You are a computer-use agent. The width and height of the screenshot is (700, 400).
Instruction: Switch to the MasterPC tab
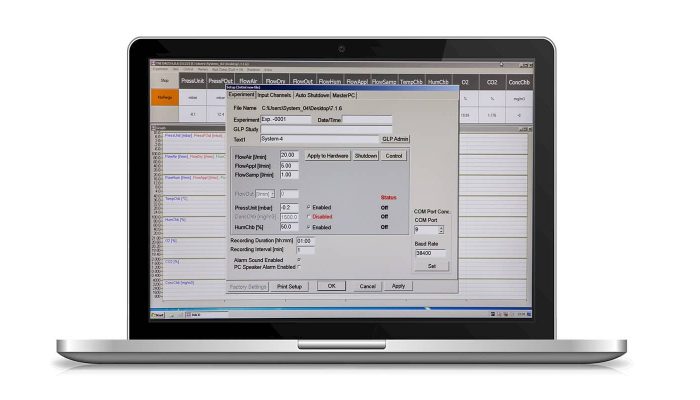(x=343, y=95)
